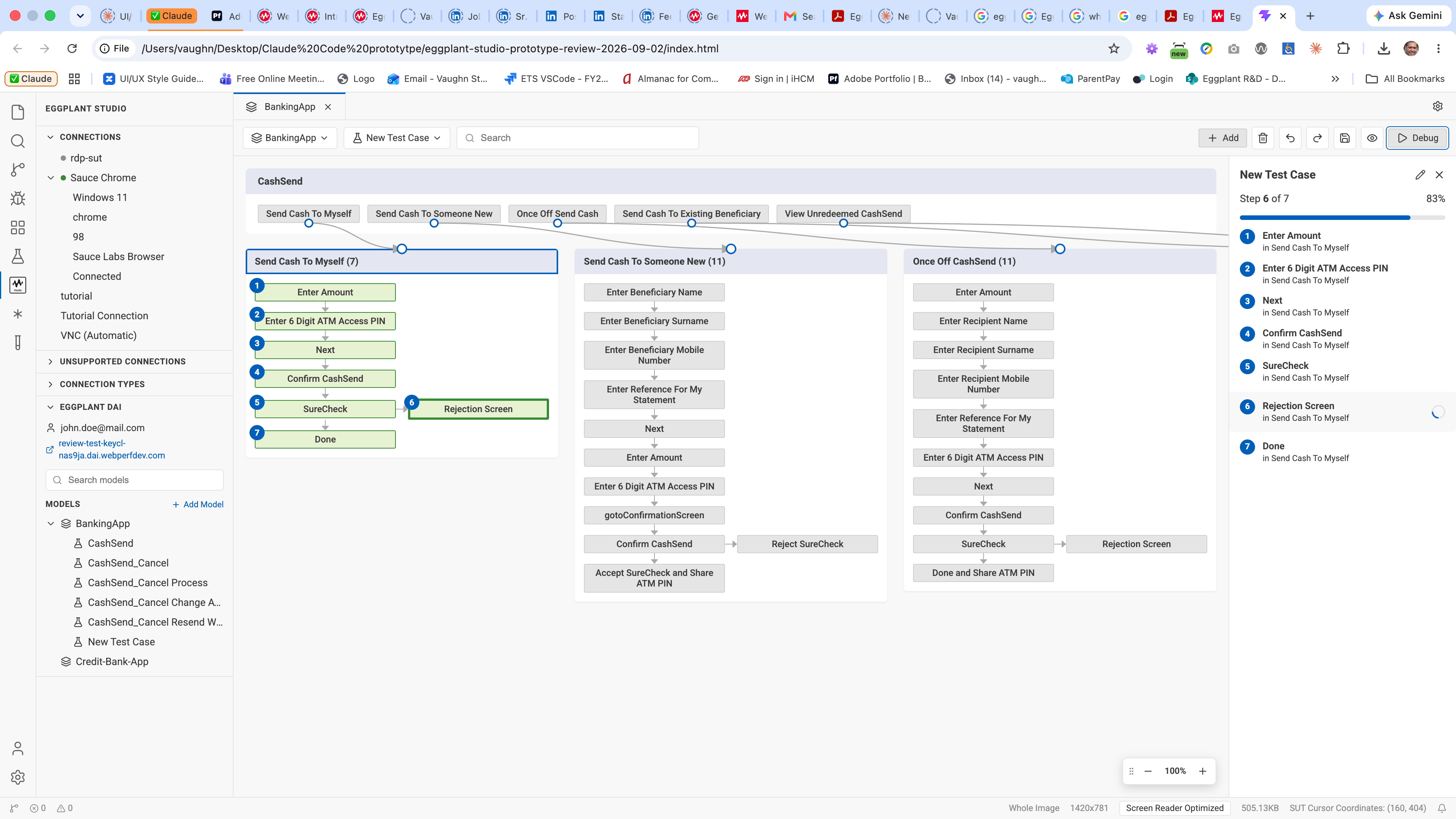Open the editor settings gear icon top right
Screen dimensions: 1456x819
click(1438, 106)
